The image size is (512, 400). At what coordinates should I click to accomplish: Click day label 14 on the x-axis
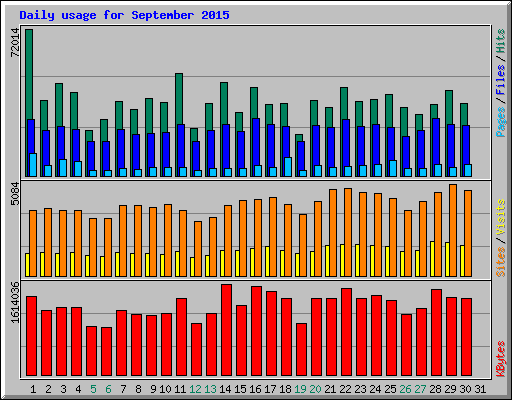(225, 389)
